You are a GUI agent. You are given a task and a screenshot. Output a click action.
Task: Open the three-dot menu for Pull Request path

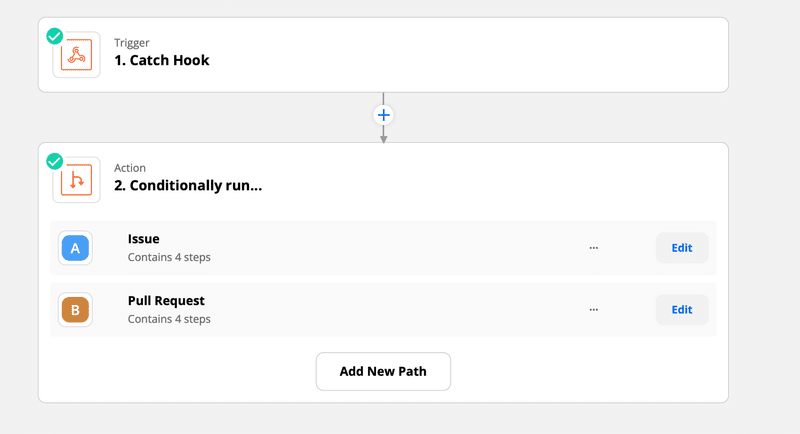pyautogui.click(x=593, y=310)
